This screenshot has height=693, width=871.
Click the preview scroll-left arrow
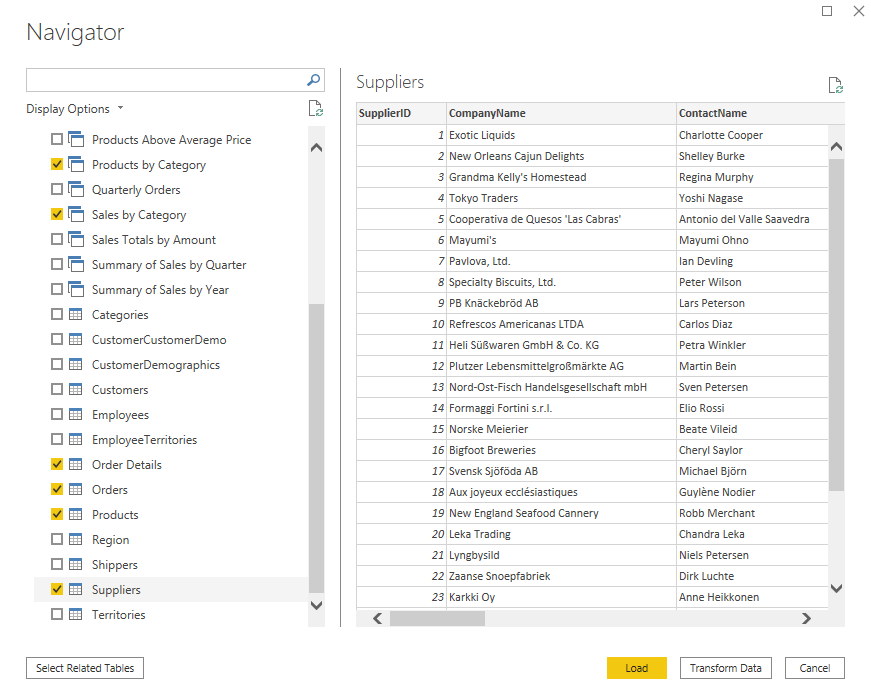pyautogui.click(x=378, y=618)
